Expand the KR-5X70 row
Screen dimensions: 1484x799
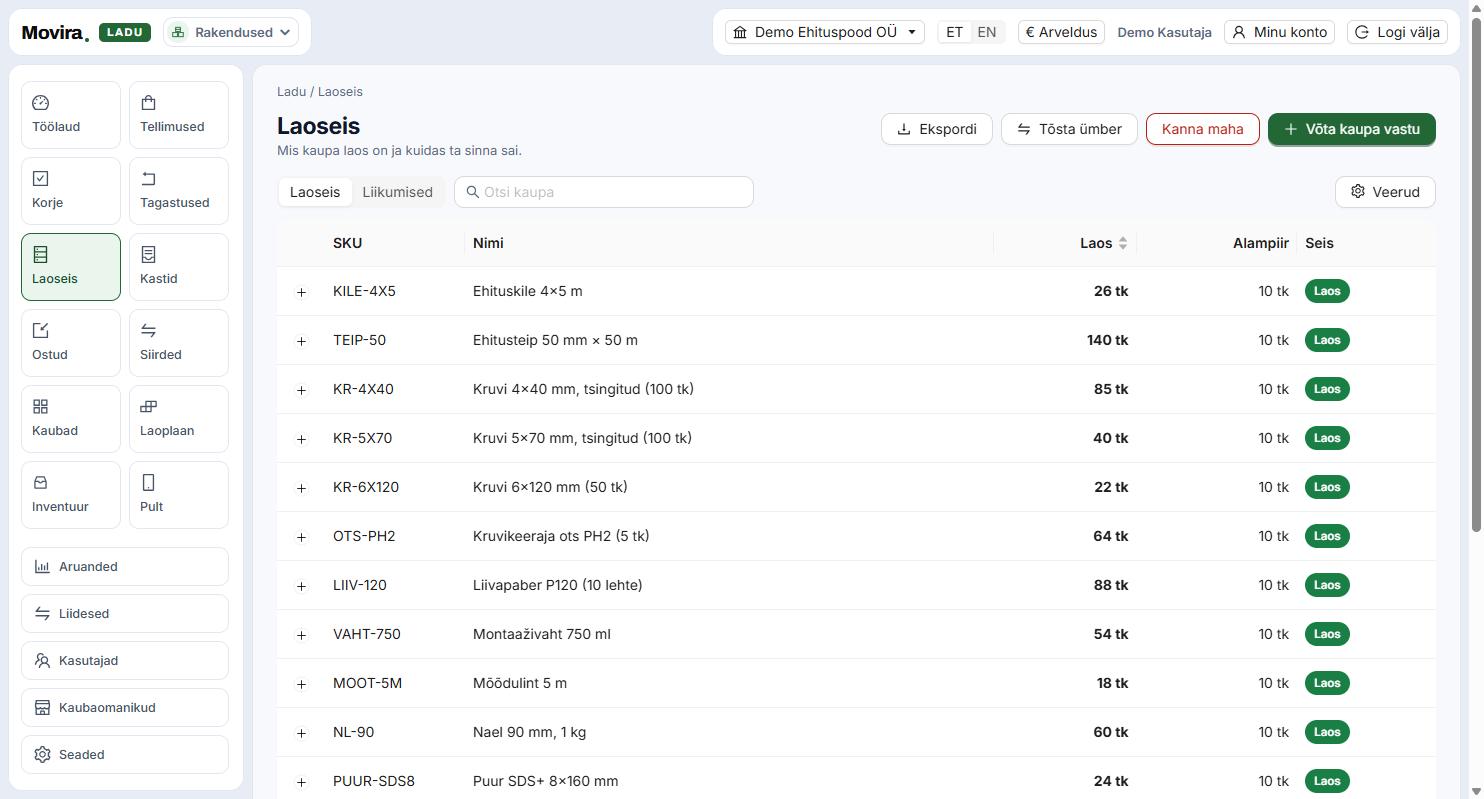[x=301, y=439]
